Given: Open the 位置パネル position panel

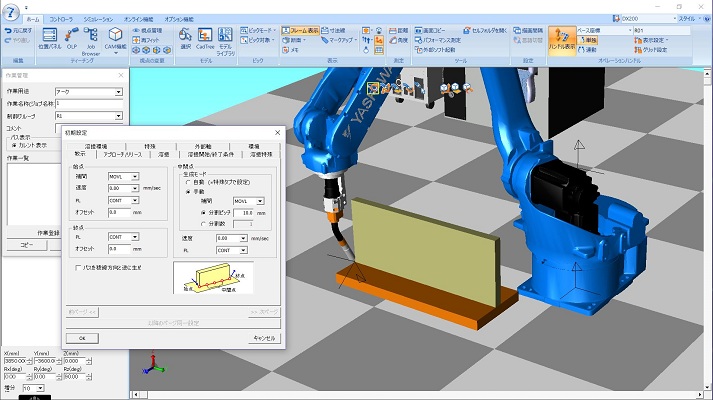Looking at the screenshot, I should pos(48,39).
